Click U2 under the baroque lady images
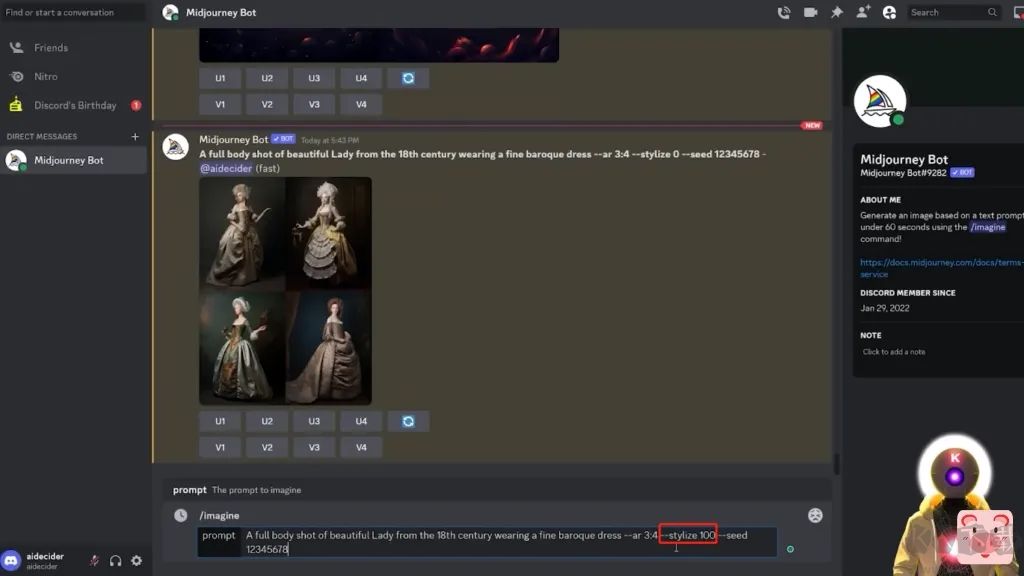Image resolution: width=1024 pixels, height=576 pixels. coord(267,421)
